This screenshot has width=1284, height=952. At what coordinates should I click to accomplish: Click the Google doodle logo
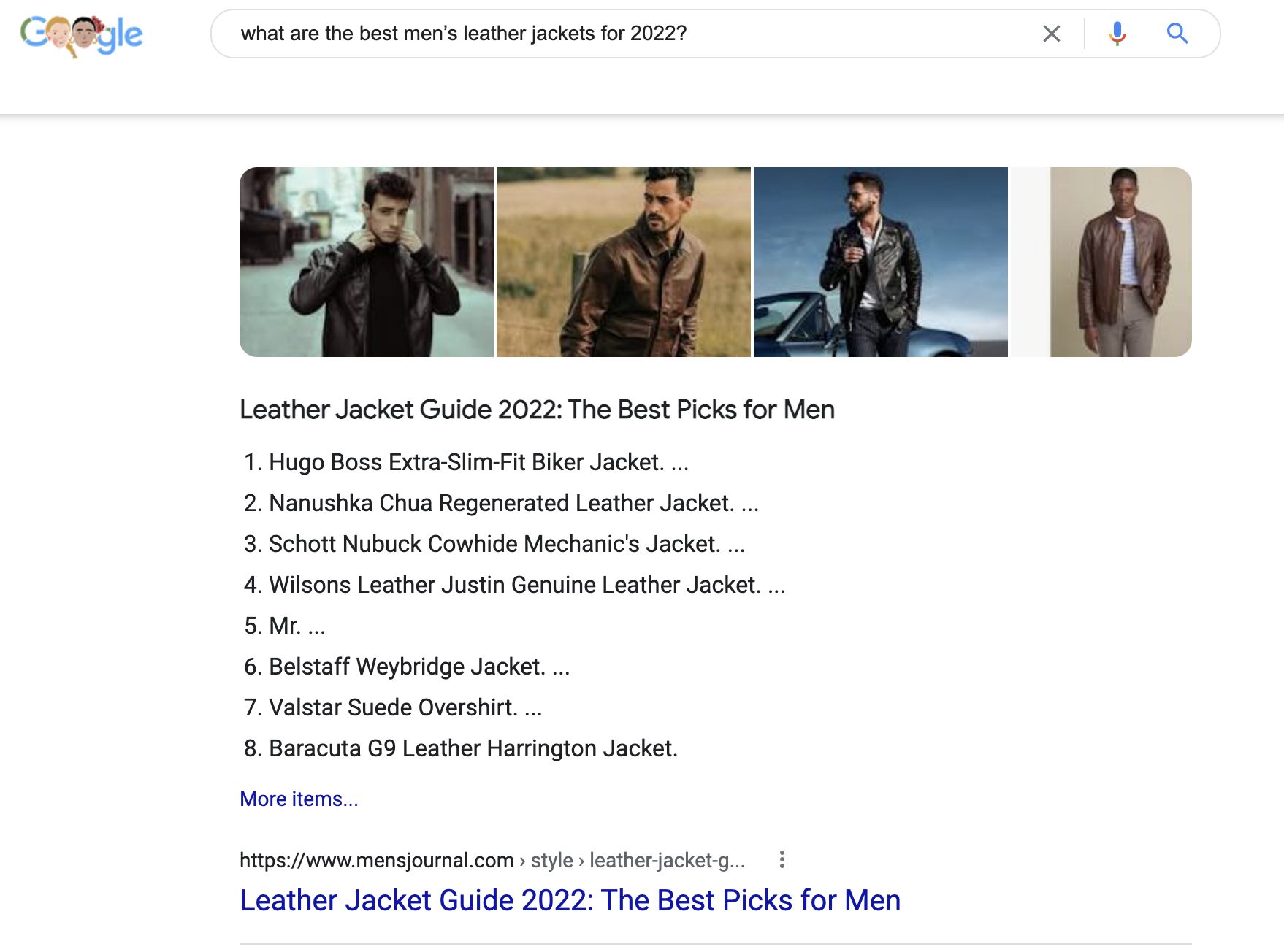point(82,34)
